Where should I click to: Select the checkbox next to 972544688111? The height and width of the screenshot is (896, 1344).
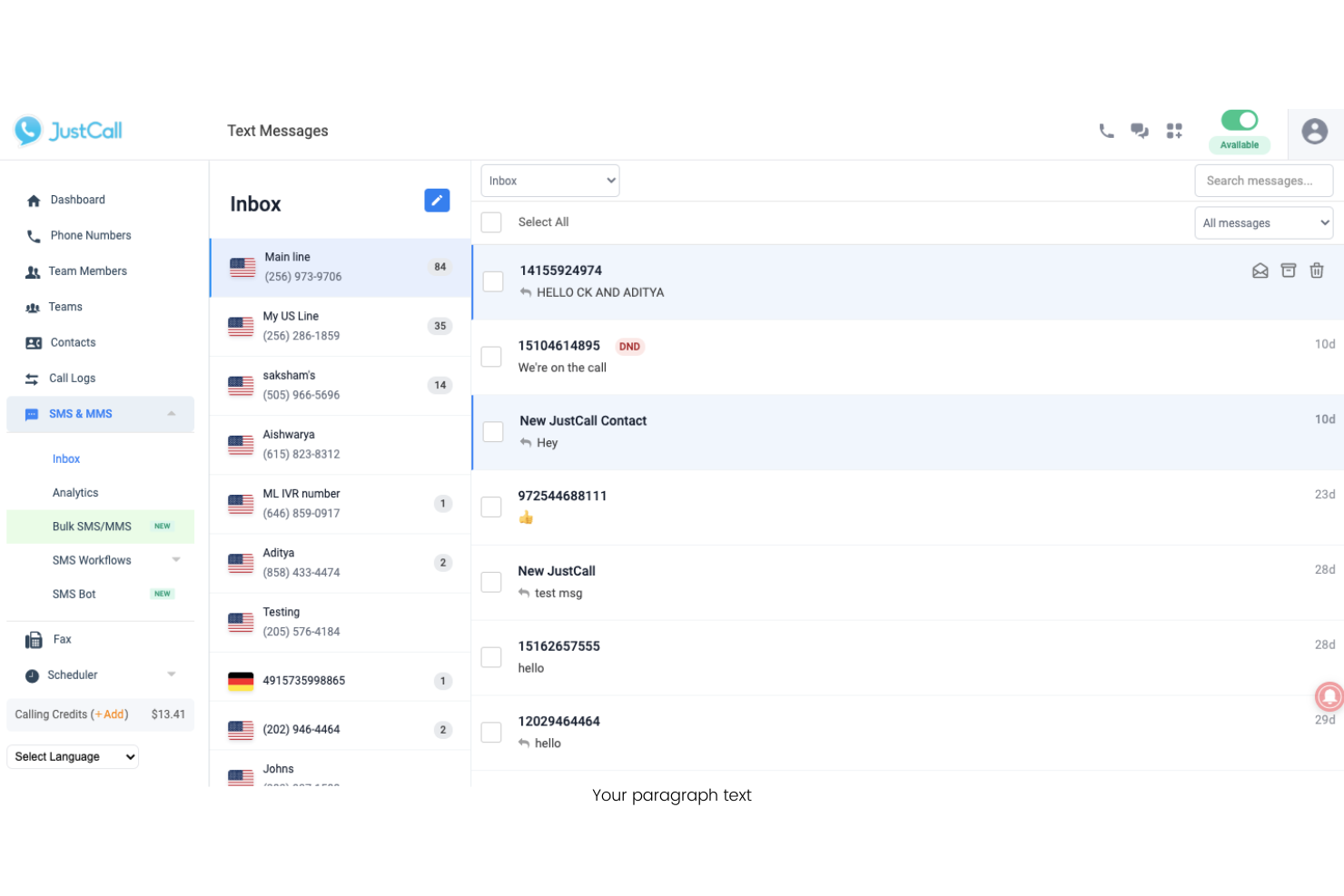coord(491,507)
